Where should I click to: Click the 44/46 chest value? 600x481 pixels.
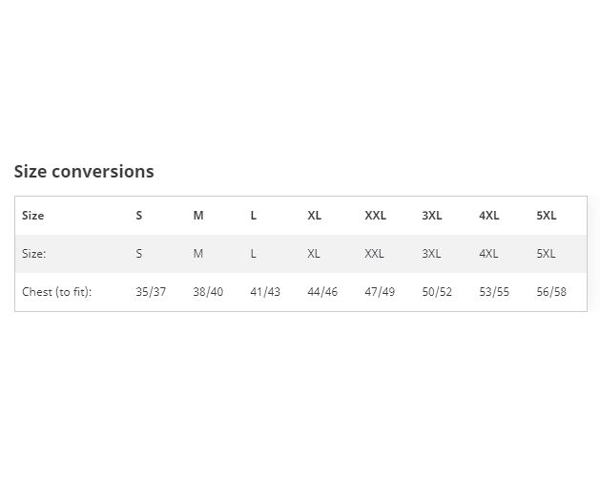coord(323,292)
